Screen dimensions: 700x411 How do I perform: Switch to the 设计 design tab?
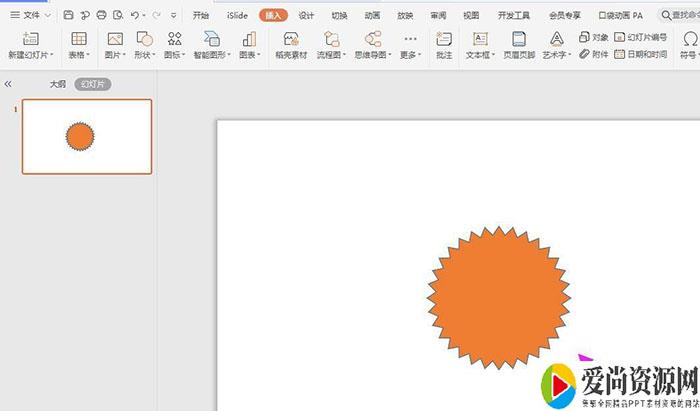[306, 16]
